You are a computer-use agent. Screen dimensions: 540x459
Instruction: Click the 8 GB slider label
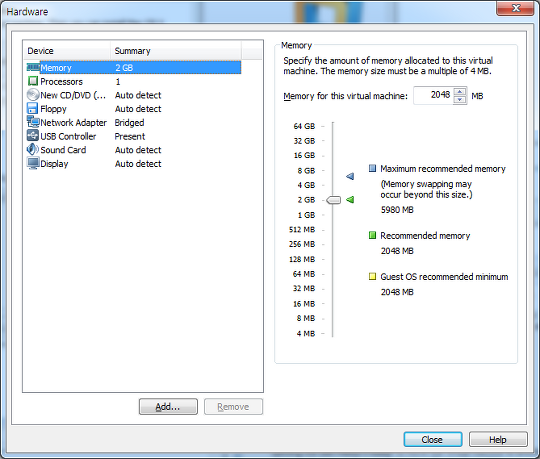(x=306, y=170)
